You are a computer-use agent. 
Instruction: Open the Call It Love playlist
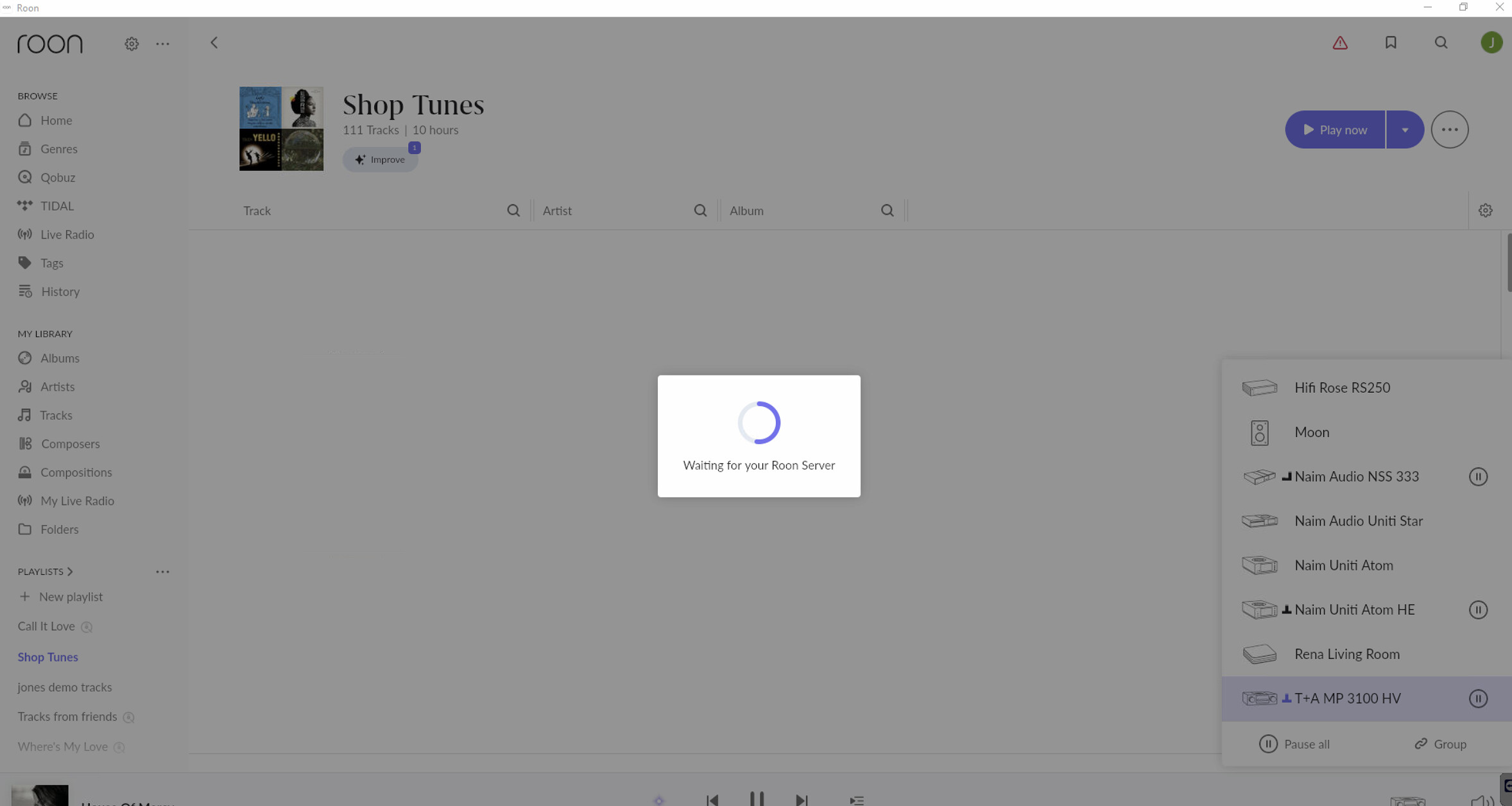[46, 626]
